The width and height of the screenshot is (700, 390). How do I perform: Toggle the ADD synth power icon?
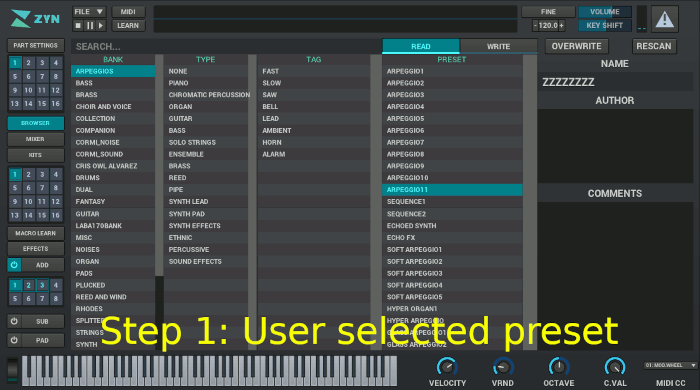pos(14,265)
